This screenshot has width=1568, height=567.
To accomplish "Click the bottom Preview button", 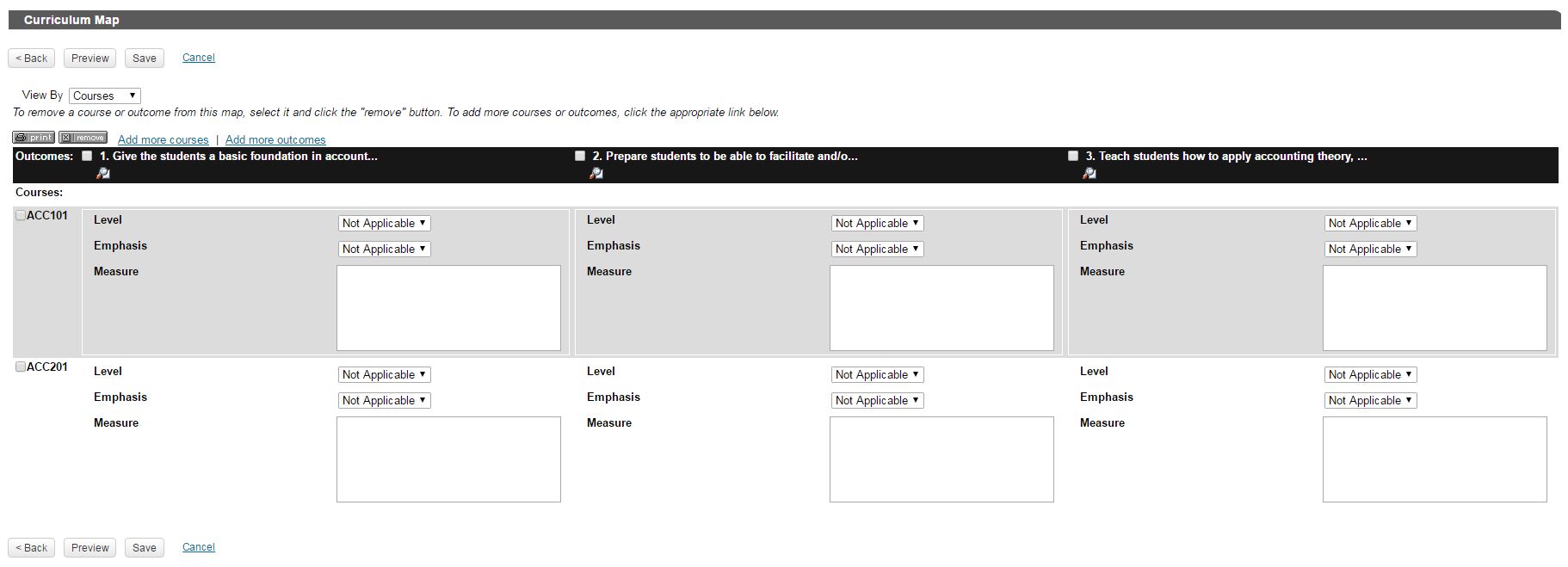I will [90, 548].
